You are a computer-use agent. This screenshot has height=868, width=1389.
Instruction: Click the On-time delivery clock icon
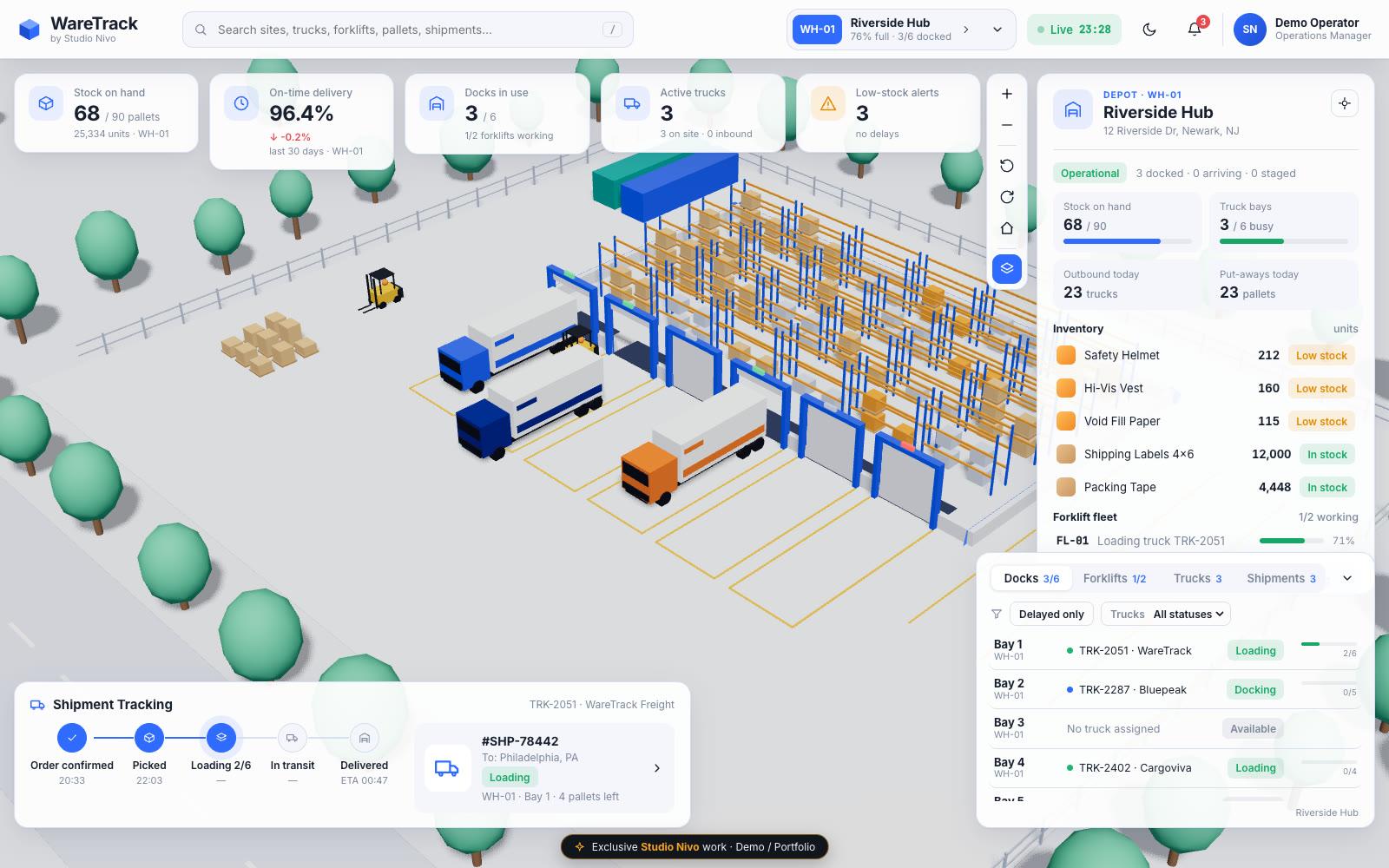[241, 103]
